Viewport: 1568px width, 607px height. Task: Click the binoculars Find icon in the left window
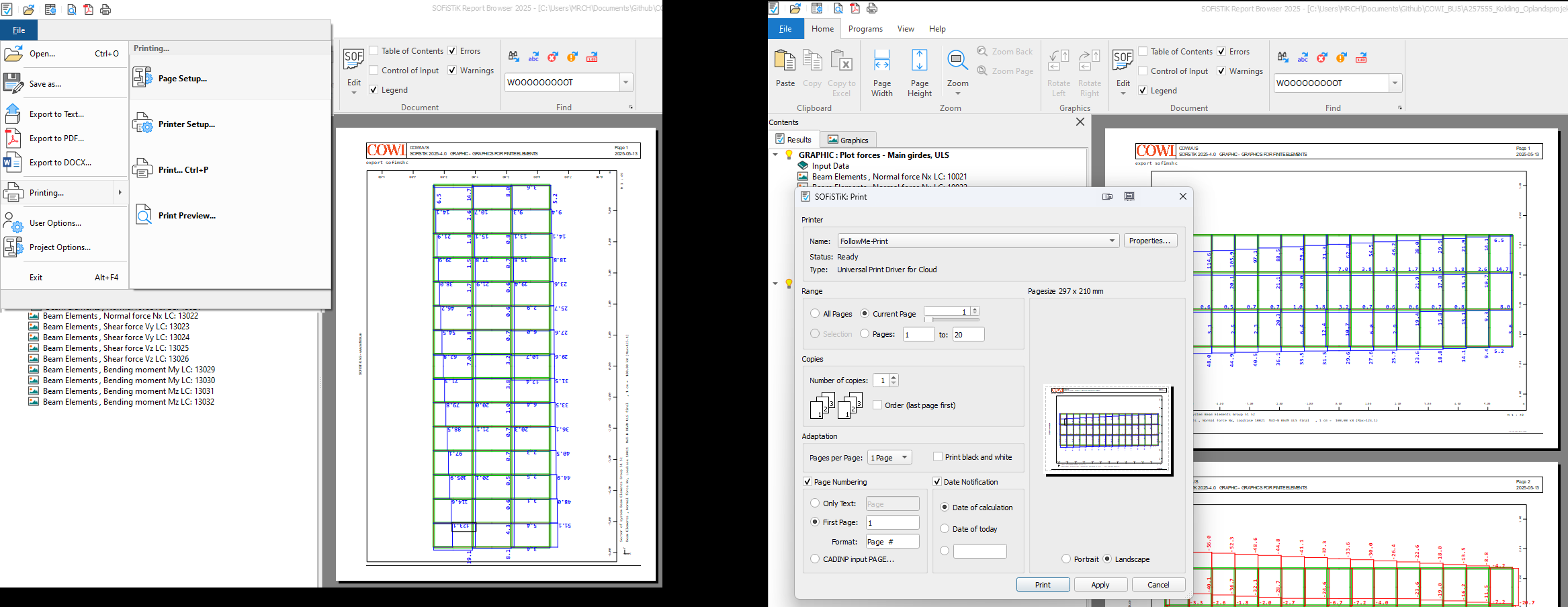tap(513, 57)
